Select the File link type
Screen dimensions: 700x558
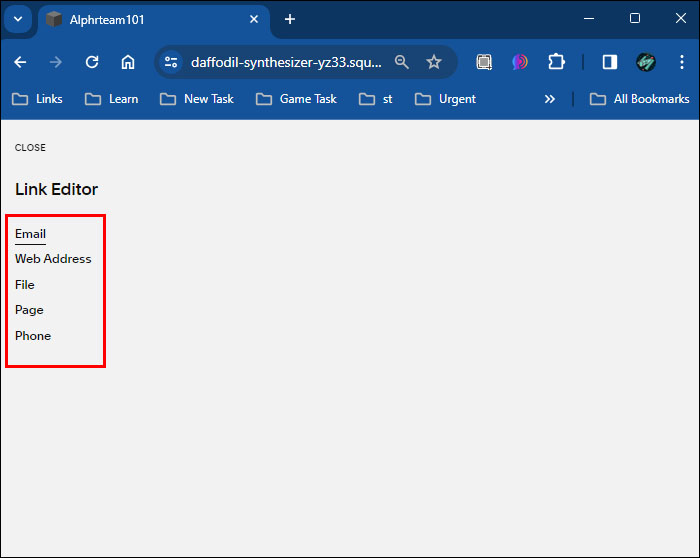point(25,285)
